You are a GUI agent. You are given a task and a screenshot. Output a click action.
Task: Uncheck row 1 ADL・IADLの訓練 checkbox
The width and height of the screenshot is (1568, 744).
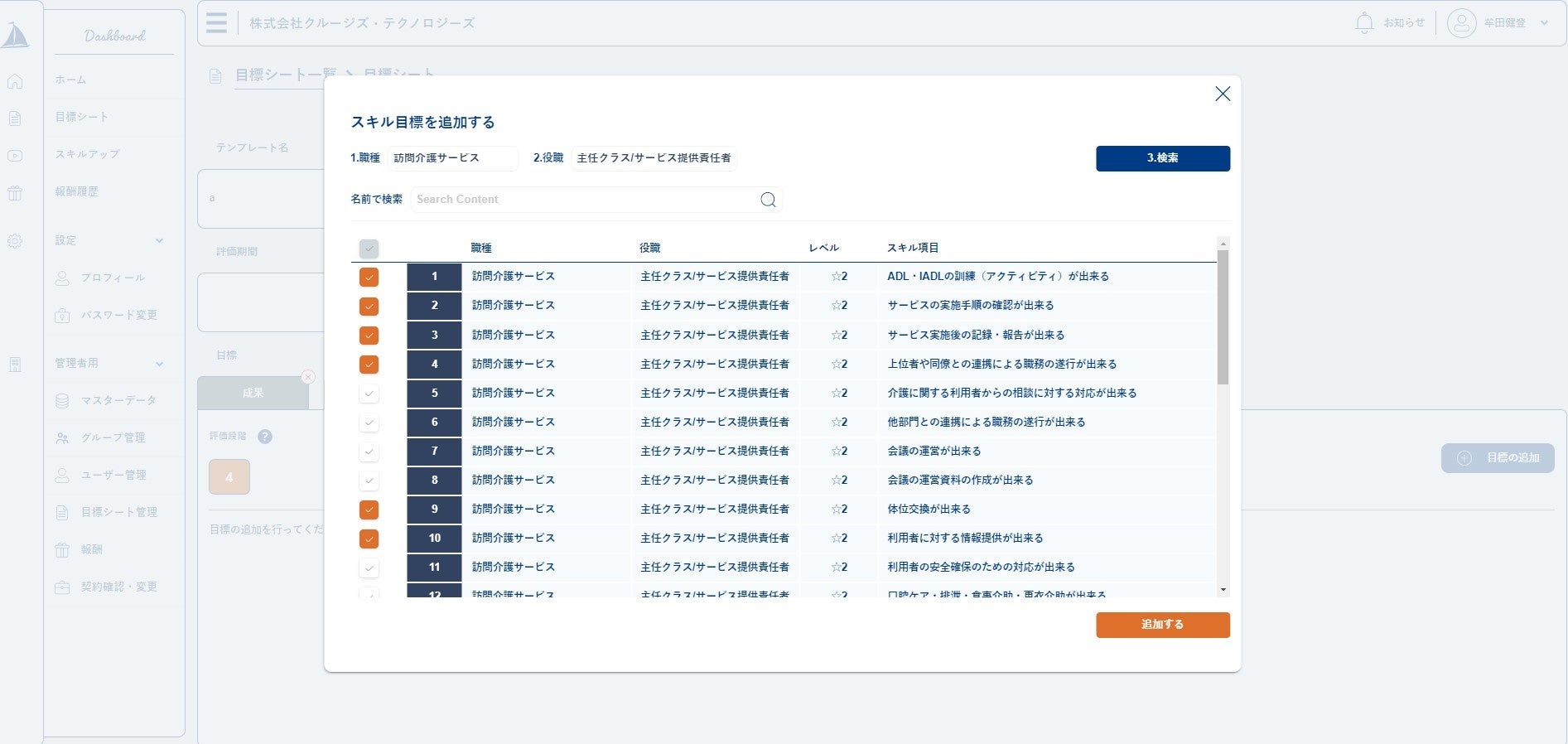tap(369, 278)
